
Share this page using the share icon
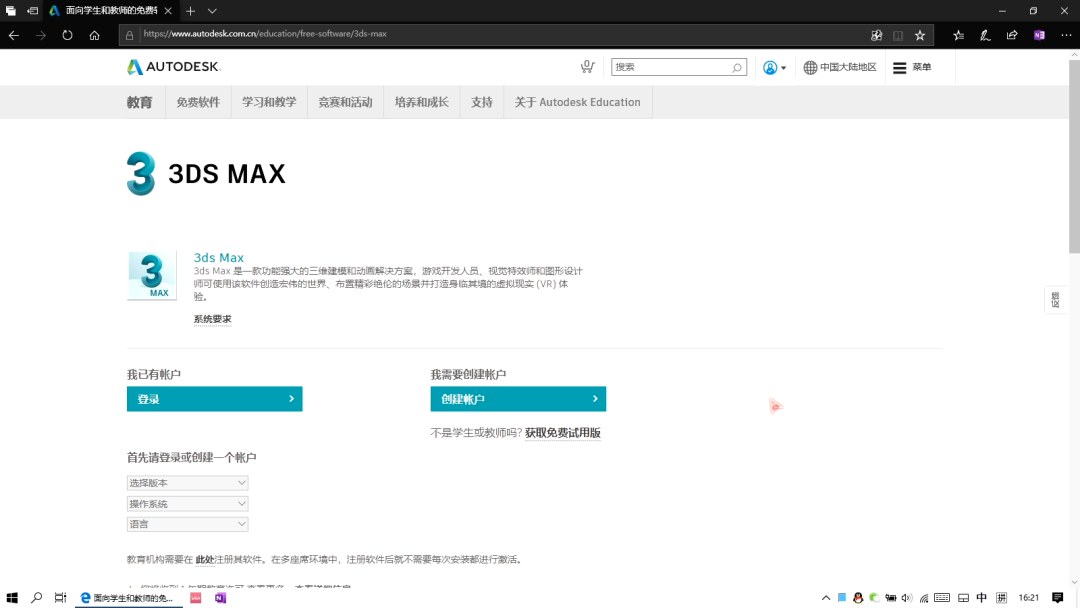pyautogui.click(x=1012, y=35)
